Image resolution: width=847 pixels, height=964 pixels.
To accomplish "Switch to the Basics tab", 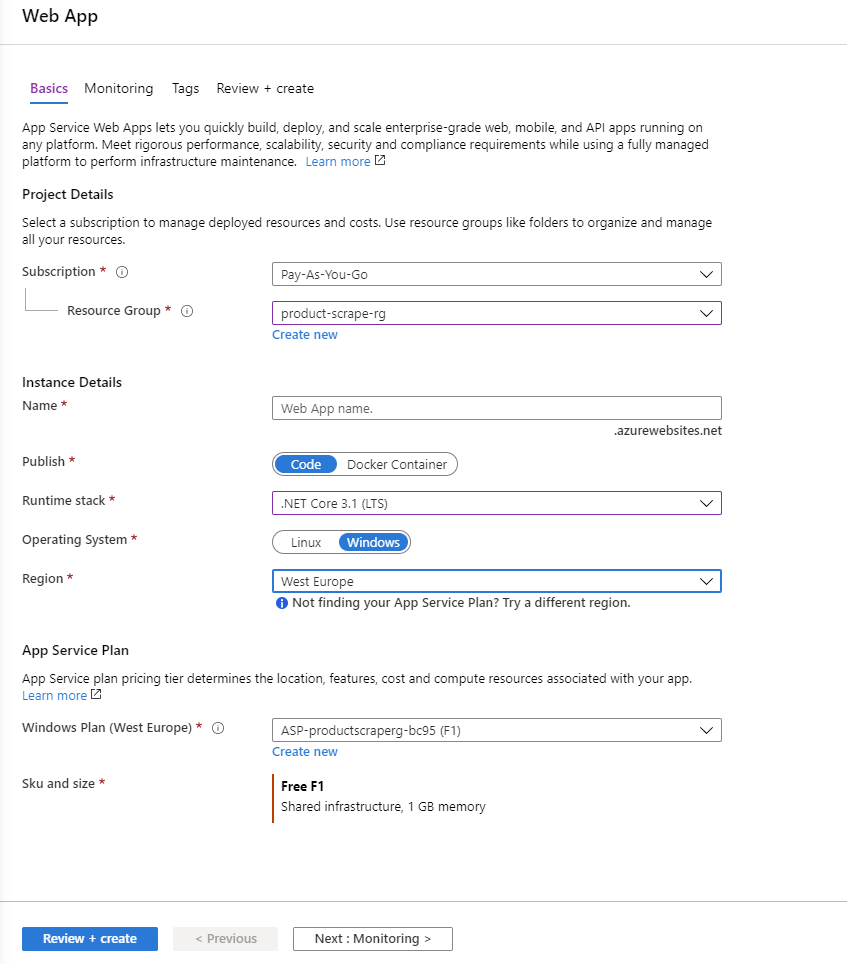I will (49, 89).
